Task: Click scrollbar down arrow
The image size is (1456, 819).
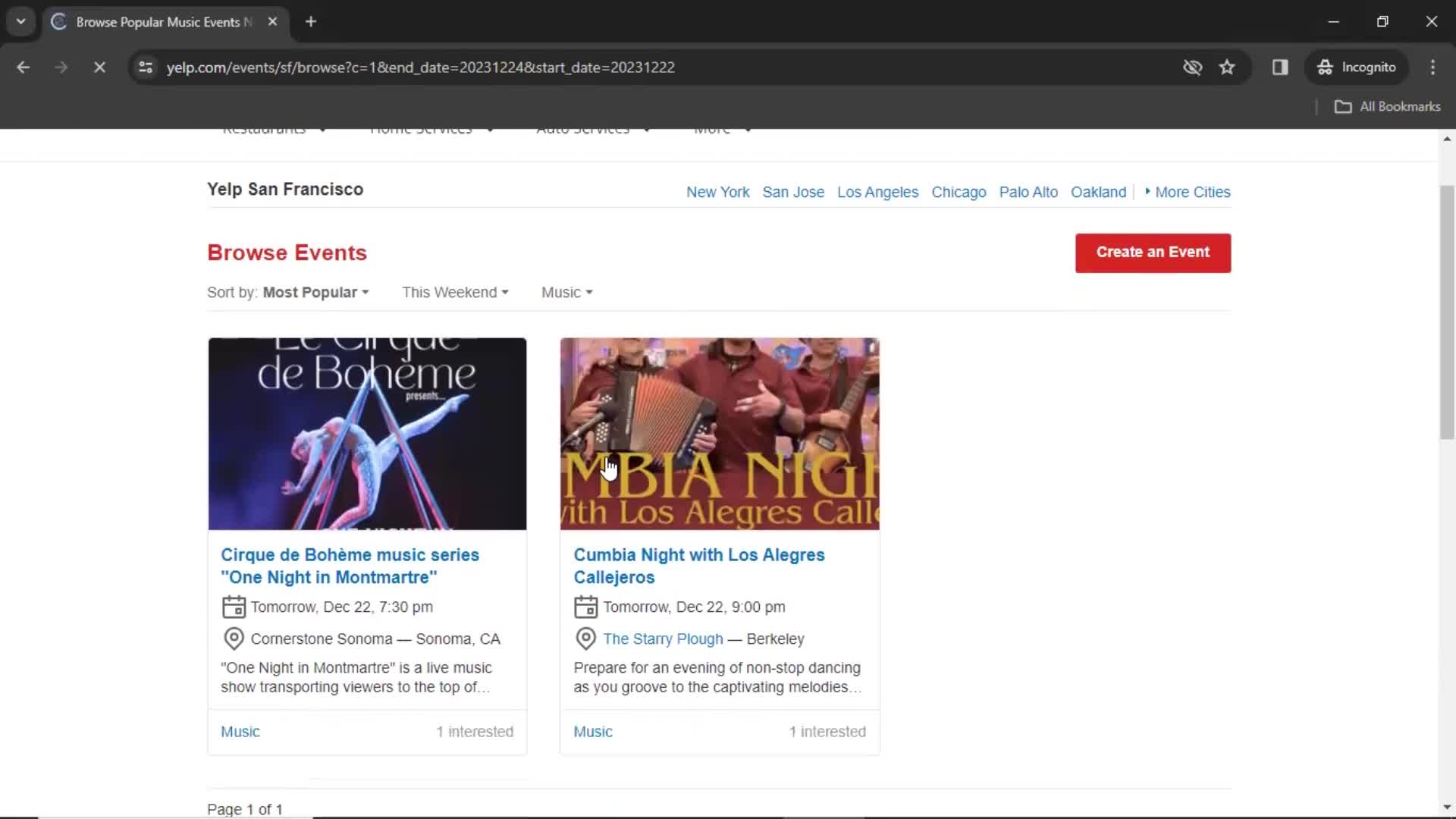Action: pyautogui.click(x=1447, y=807)
